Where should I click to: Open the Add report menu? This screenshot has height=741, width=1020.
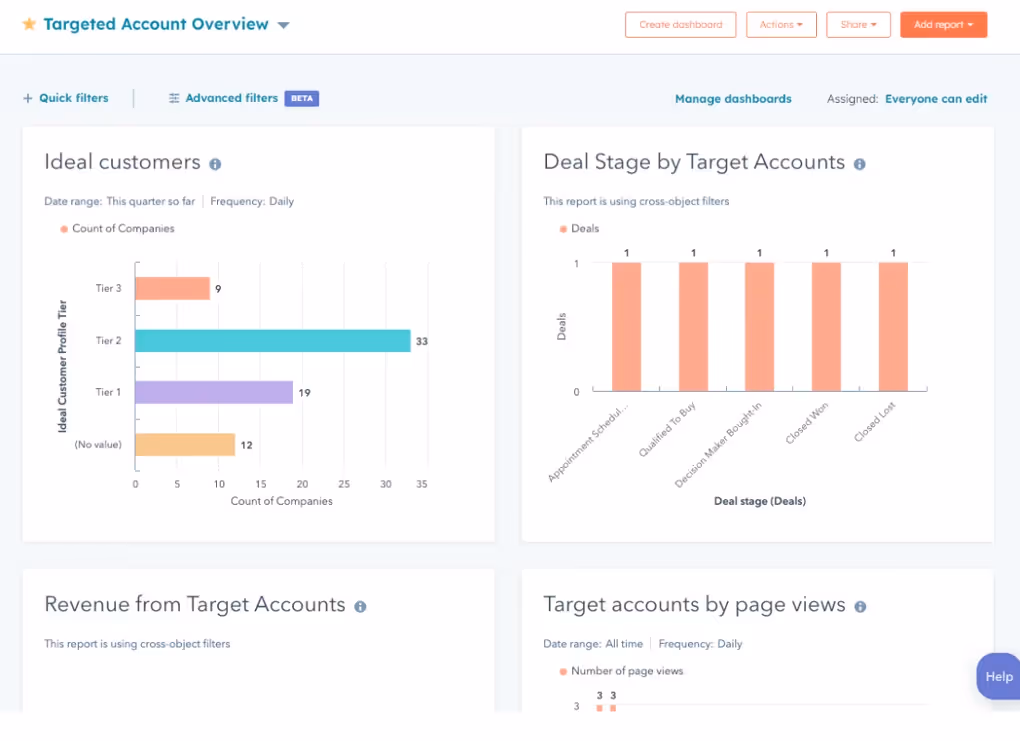943,24
